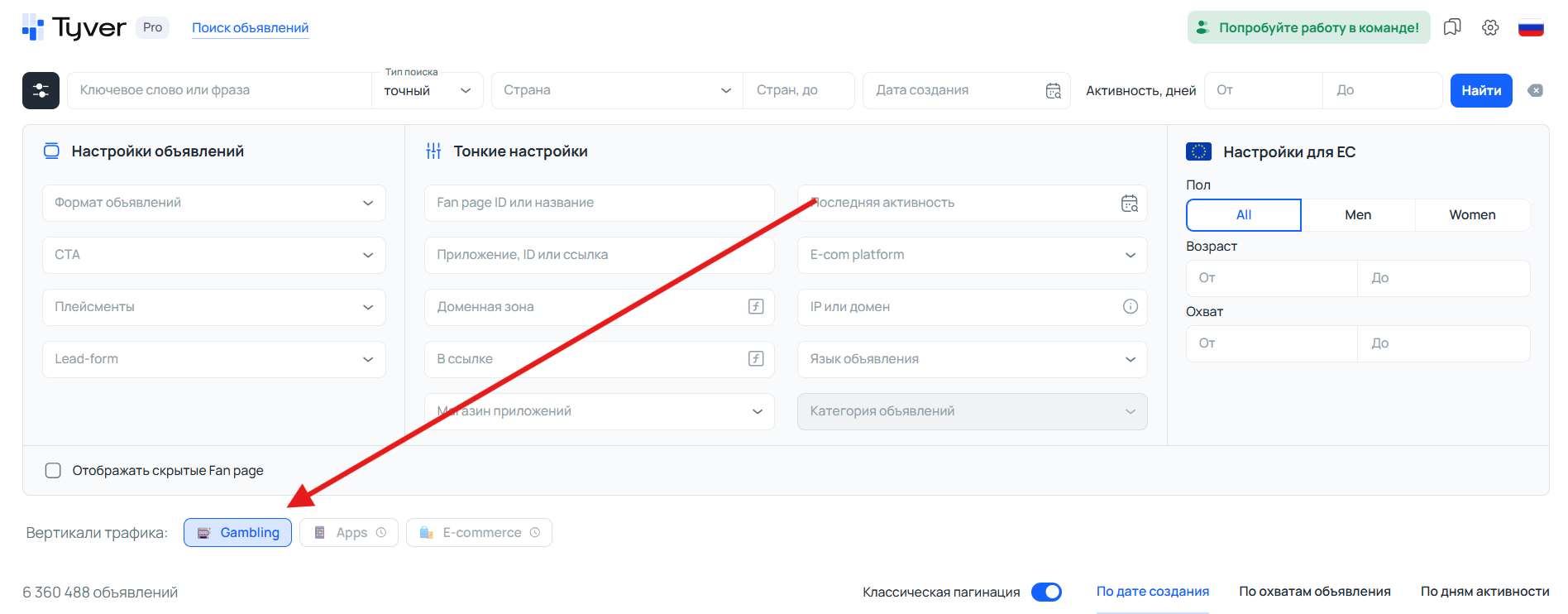Enable the show hidden Fan page checkbox

point(53,471)
